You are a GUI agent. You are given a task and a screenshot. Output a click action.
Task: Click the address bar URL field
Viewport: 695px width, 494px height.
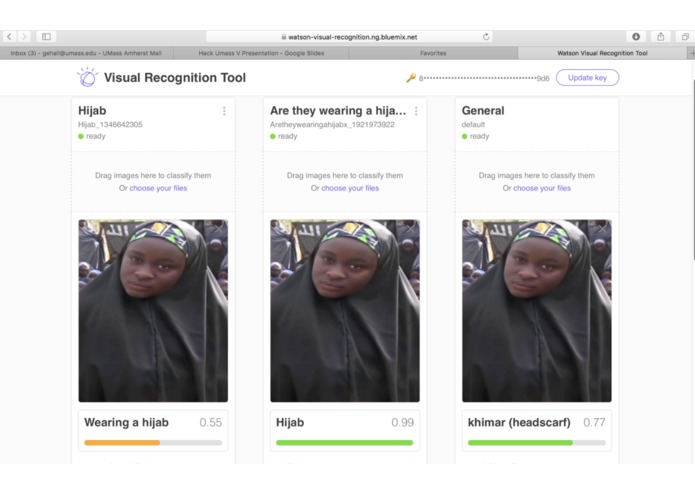click(349, 37)
